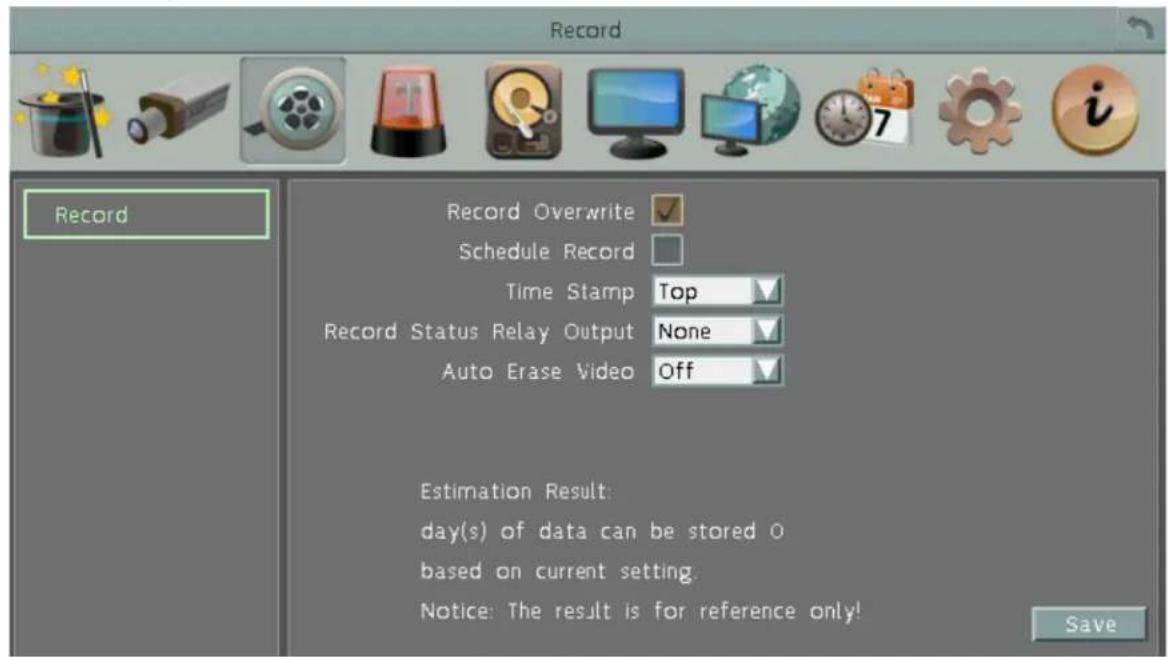Open the System gear icon
Image resolution: width=1168 pixels, height=657 pixels.
[980, 112]
